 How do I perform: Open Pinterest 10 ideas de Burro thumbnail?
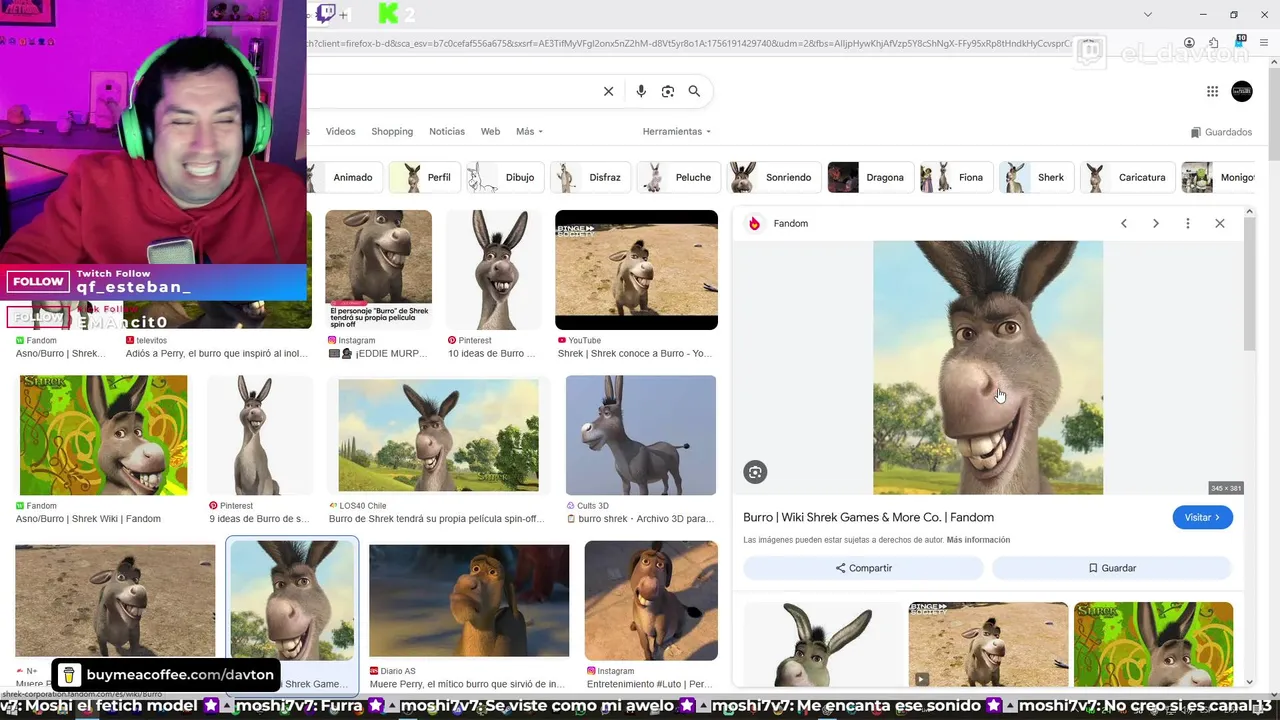point(495,270)
